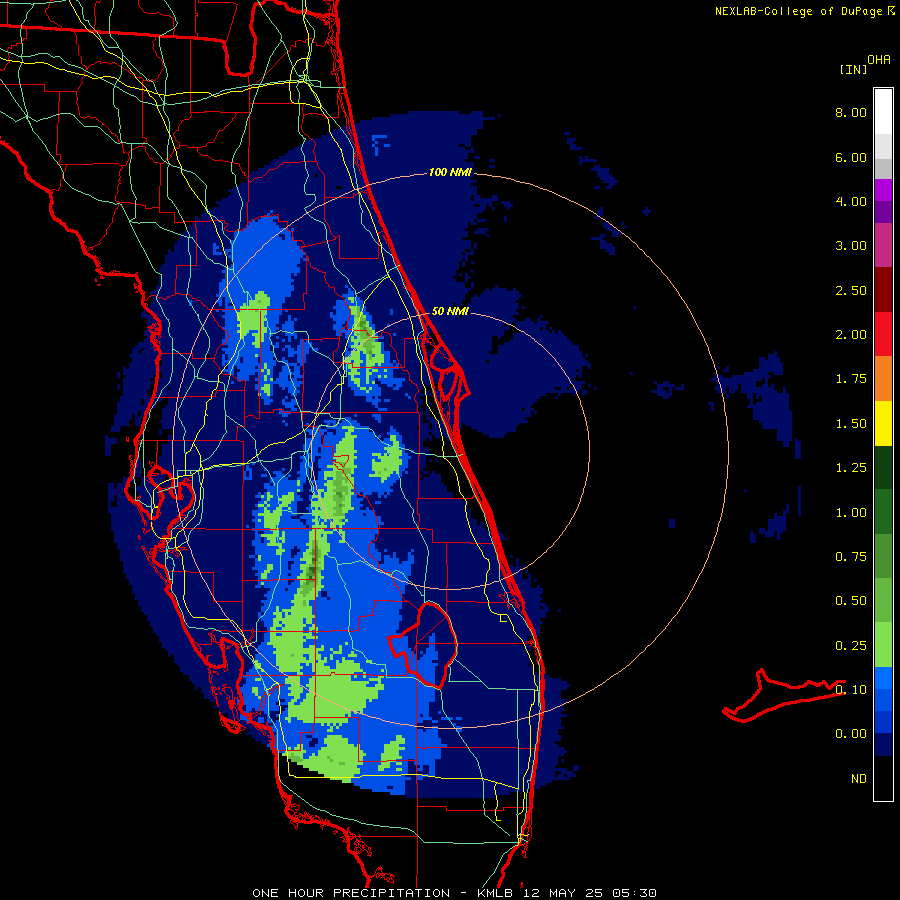
Task: Click the 0.10 scale value
Action: pos(851,690)
